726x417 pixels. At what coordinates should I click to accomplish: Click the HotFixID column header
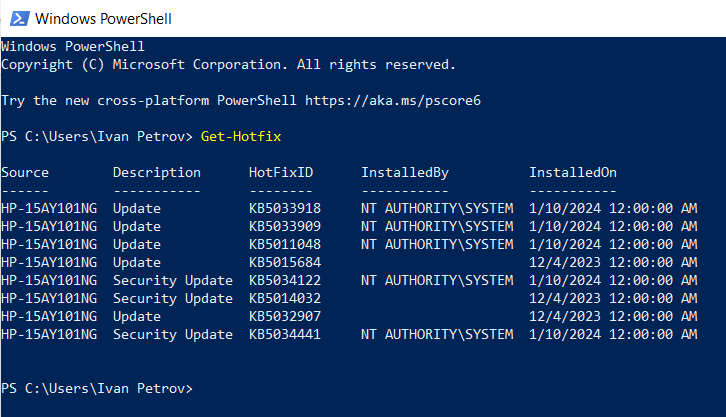coord(281,173)
